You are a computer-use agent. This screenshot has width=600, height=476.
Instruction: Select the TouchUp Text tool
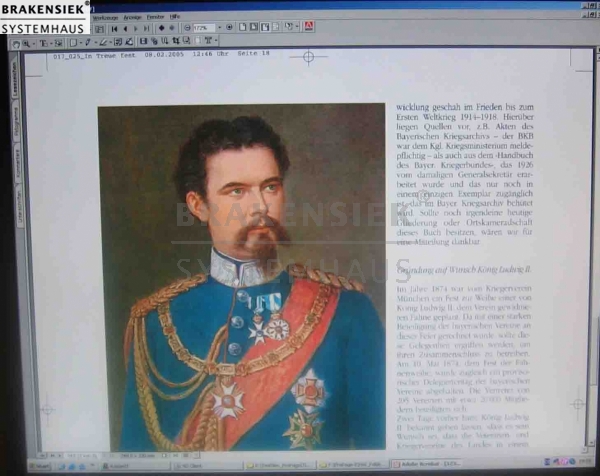(209, 40)
